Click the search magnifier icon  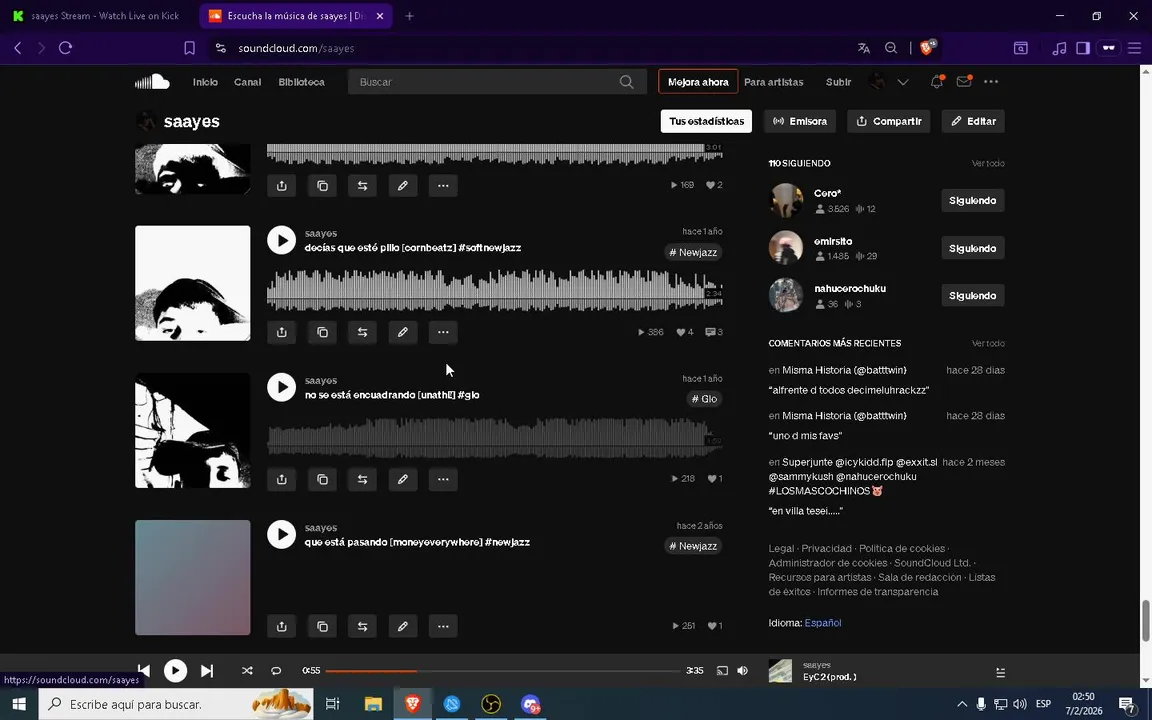click(627, 82)
